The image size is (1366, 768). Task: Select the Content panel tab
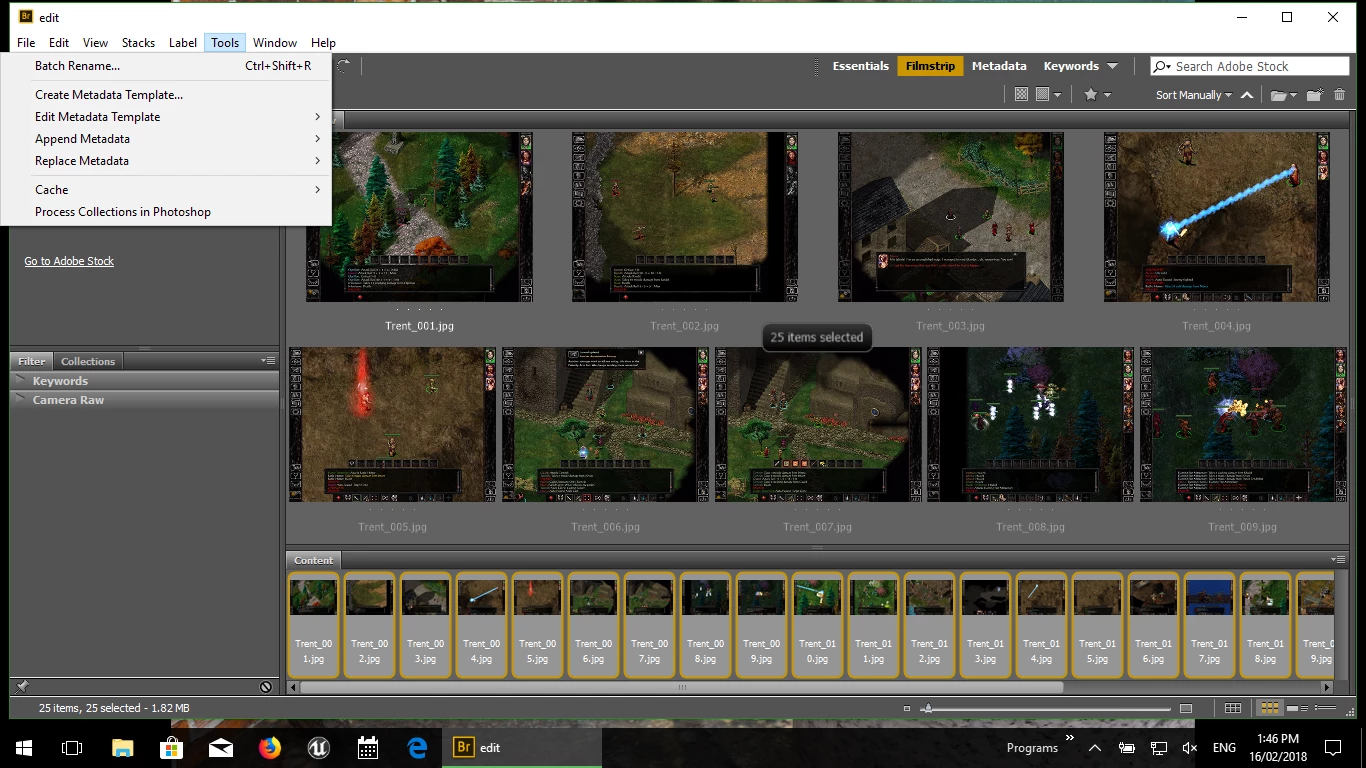pos(313,560)
